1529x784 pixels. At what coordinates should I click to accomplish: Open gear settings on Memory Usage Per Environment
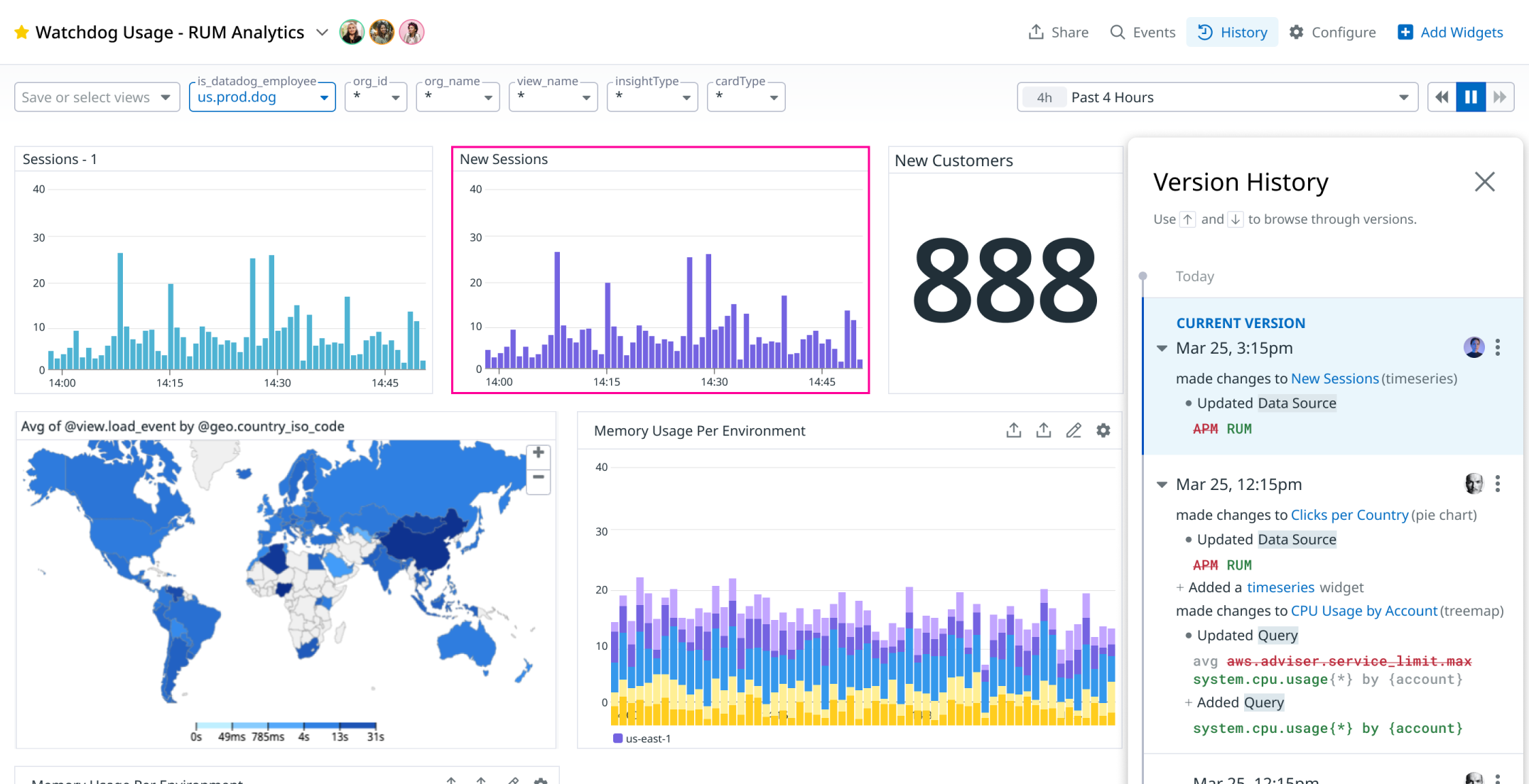coord(1103,430)
